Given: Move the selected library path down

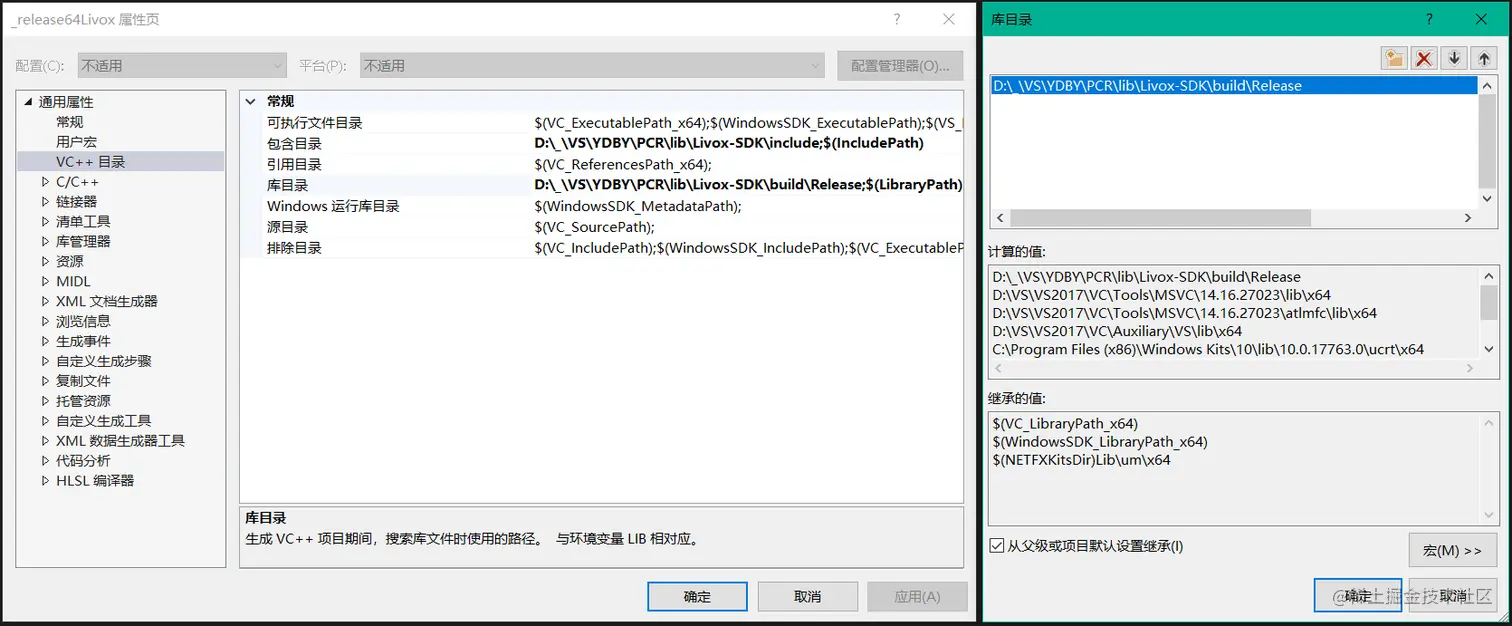Looking at the screenshot, I should pyautogui.click(x=1453, y=57).
